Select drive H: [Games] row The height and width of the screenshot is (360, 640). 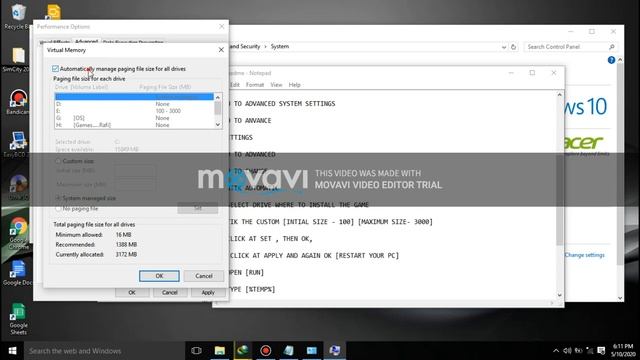click(134, 125)
